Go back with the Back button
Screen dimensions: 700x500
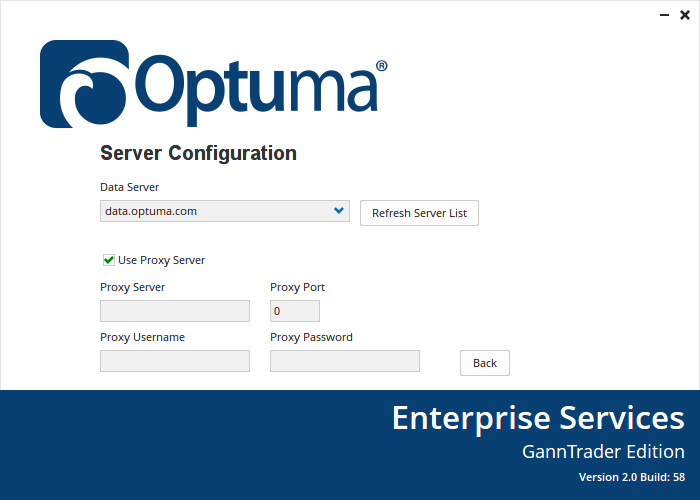point(484,363)
